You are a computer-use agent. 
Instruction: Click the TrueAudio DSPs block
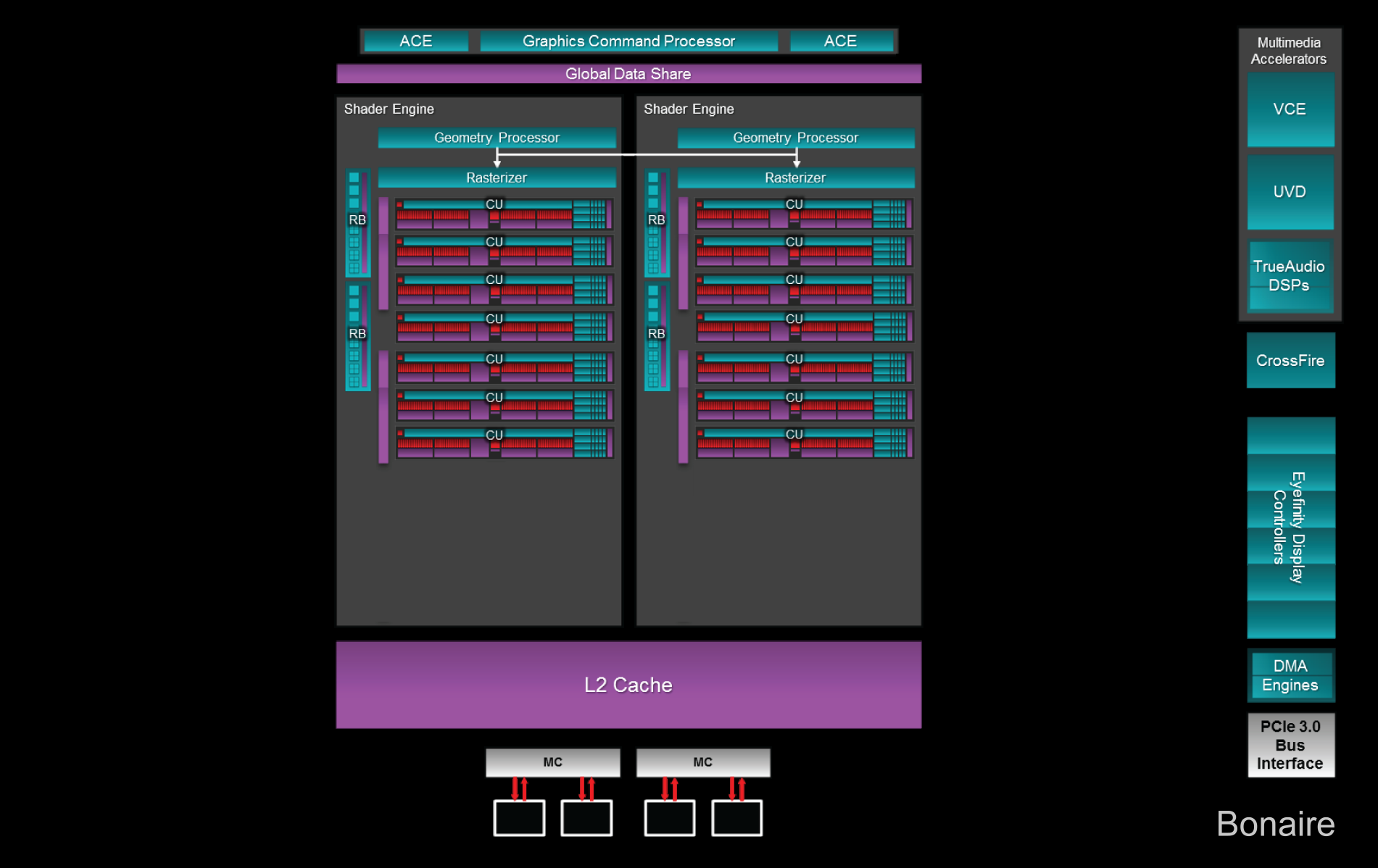(x=1290, y=276)
